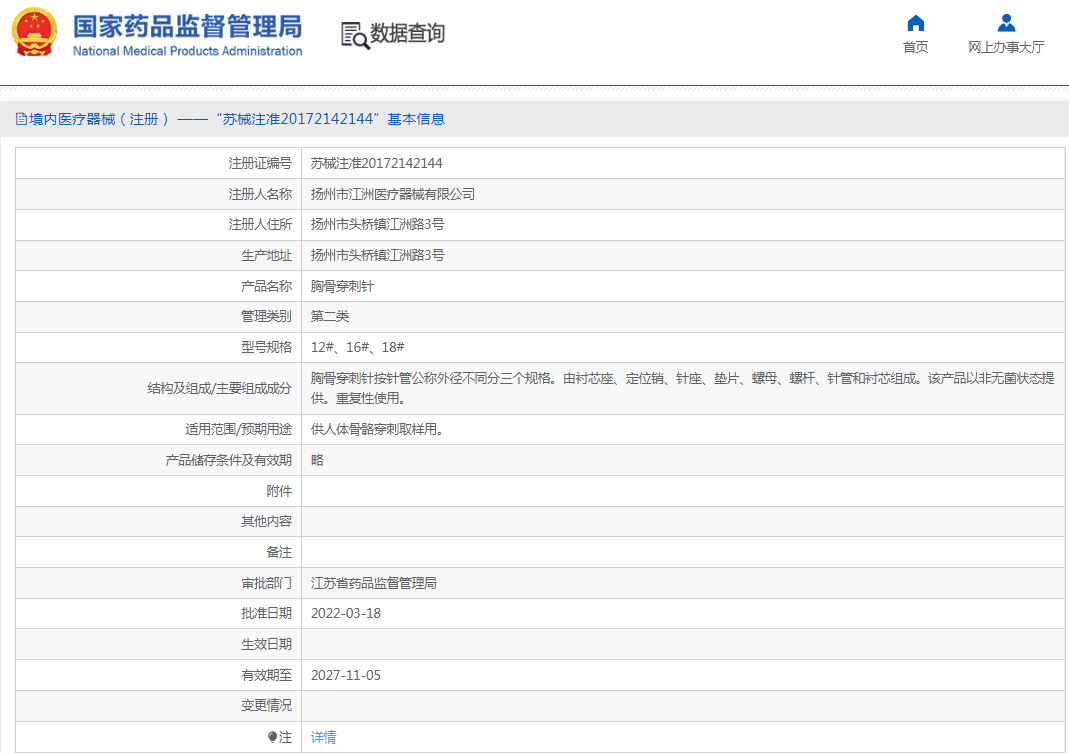Click the document icon before 境内医疗器械
Screen dimensions: 1069x753
point(22,119)
